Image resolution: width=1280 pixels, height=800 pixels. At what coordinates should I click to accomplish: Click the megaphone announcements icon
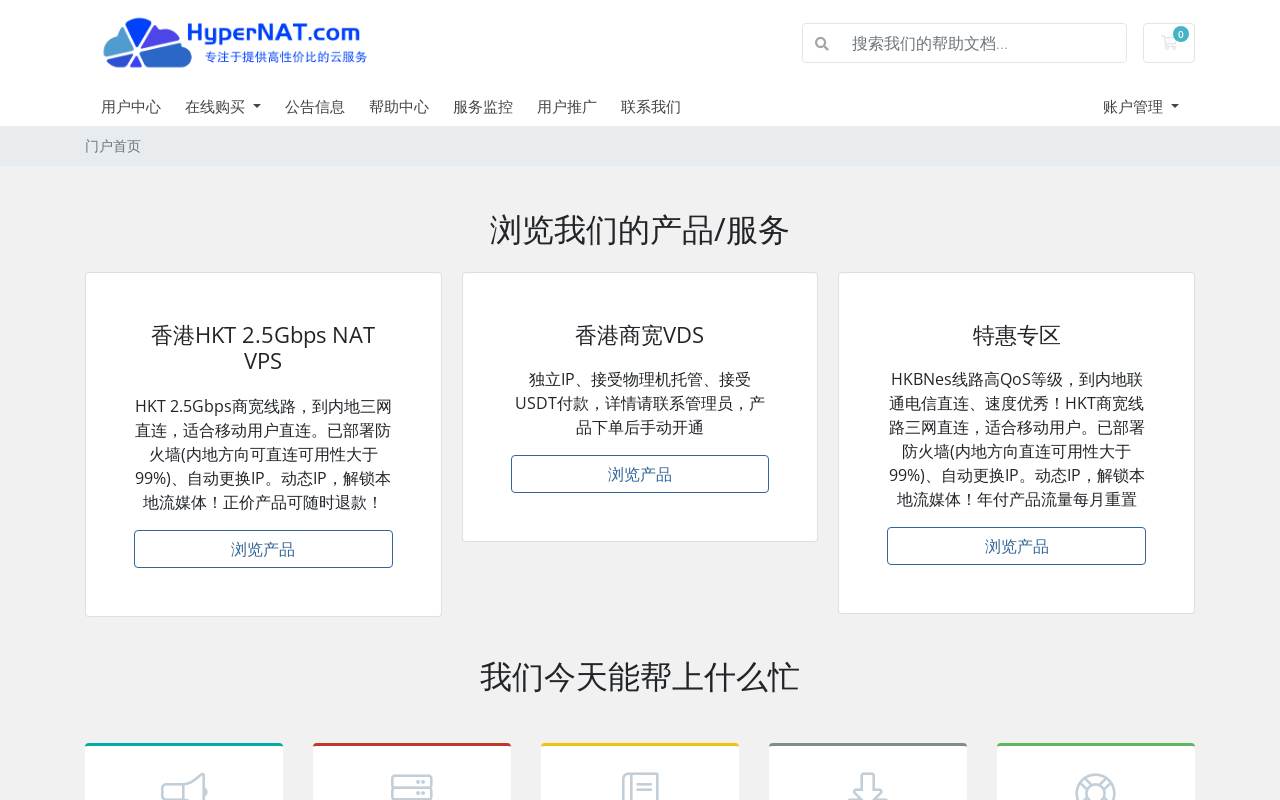pos(184,786)
